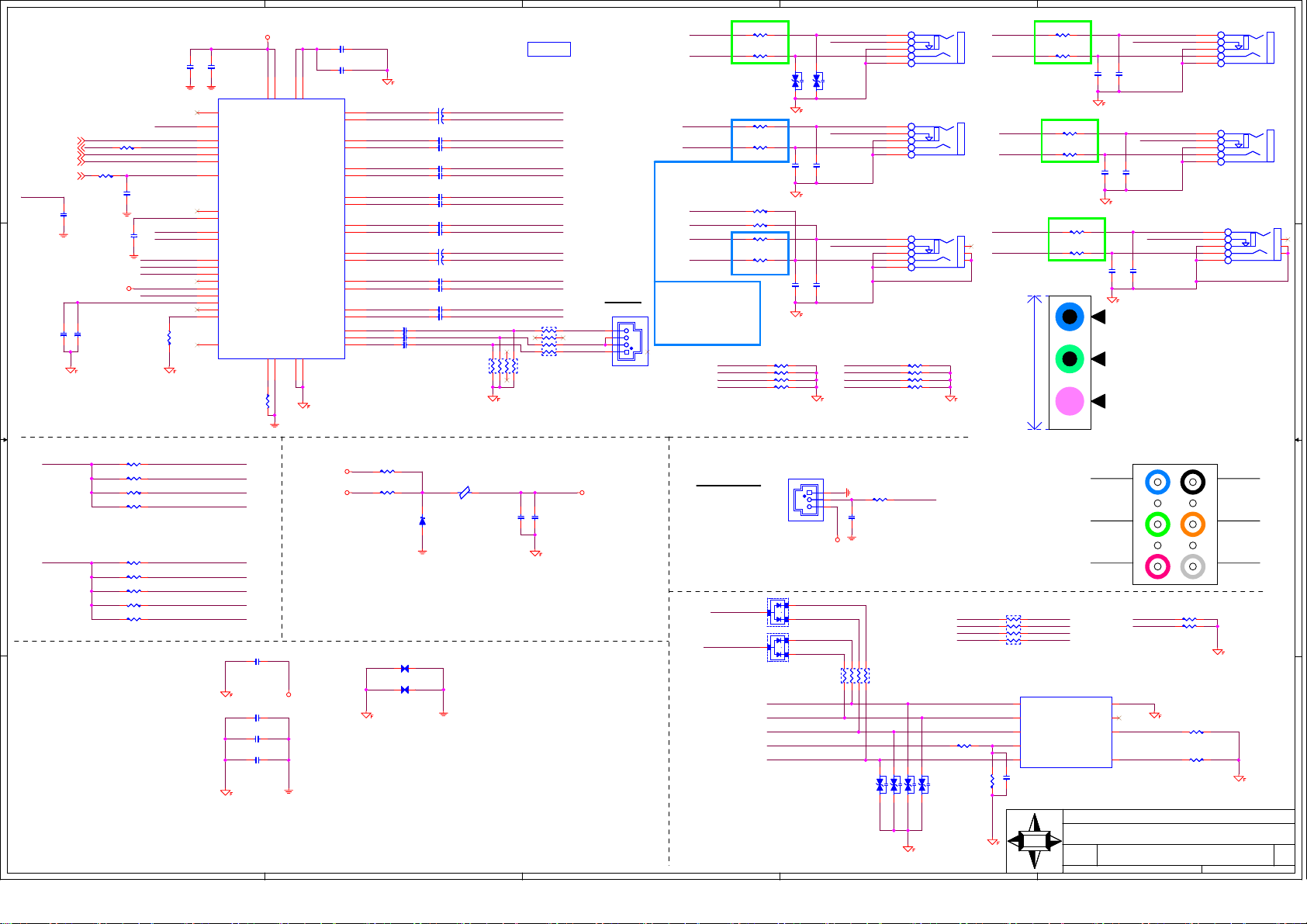The height and width of the screenshot is (924, 1307).
Task: Select the blue ring jack in six-jack panel
Action: click(1157, 482)
